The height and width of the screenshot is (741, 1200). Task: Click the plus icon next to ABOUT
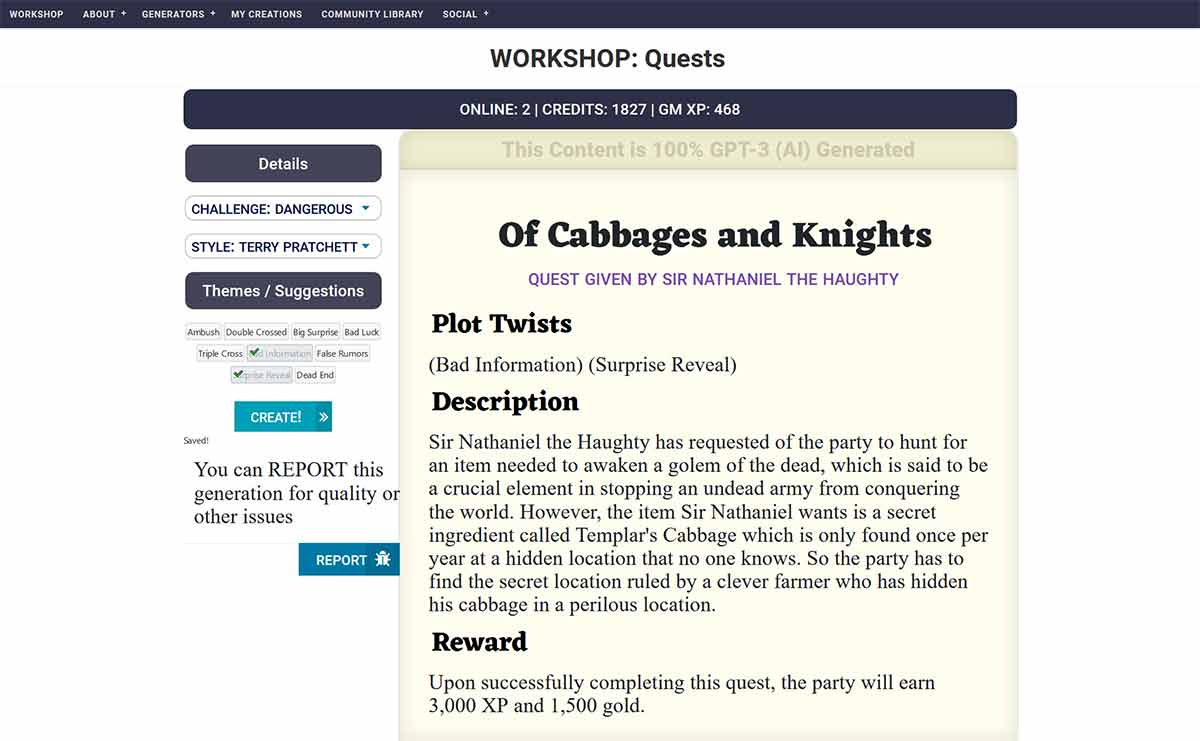point(124,14)
